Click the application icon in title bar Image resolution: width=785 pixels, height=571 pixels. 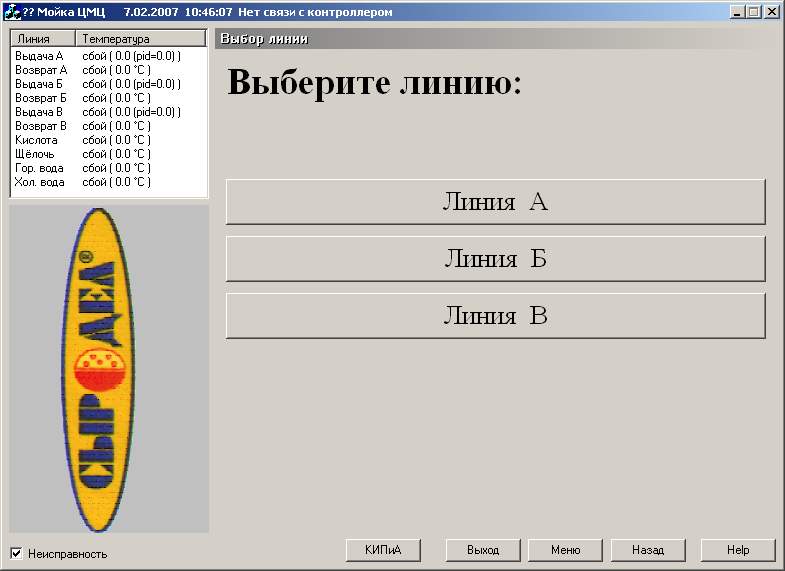pos(12,12)
